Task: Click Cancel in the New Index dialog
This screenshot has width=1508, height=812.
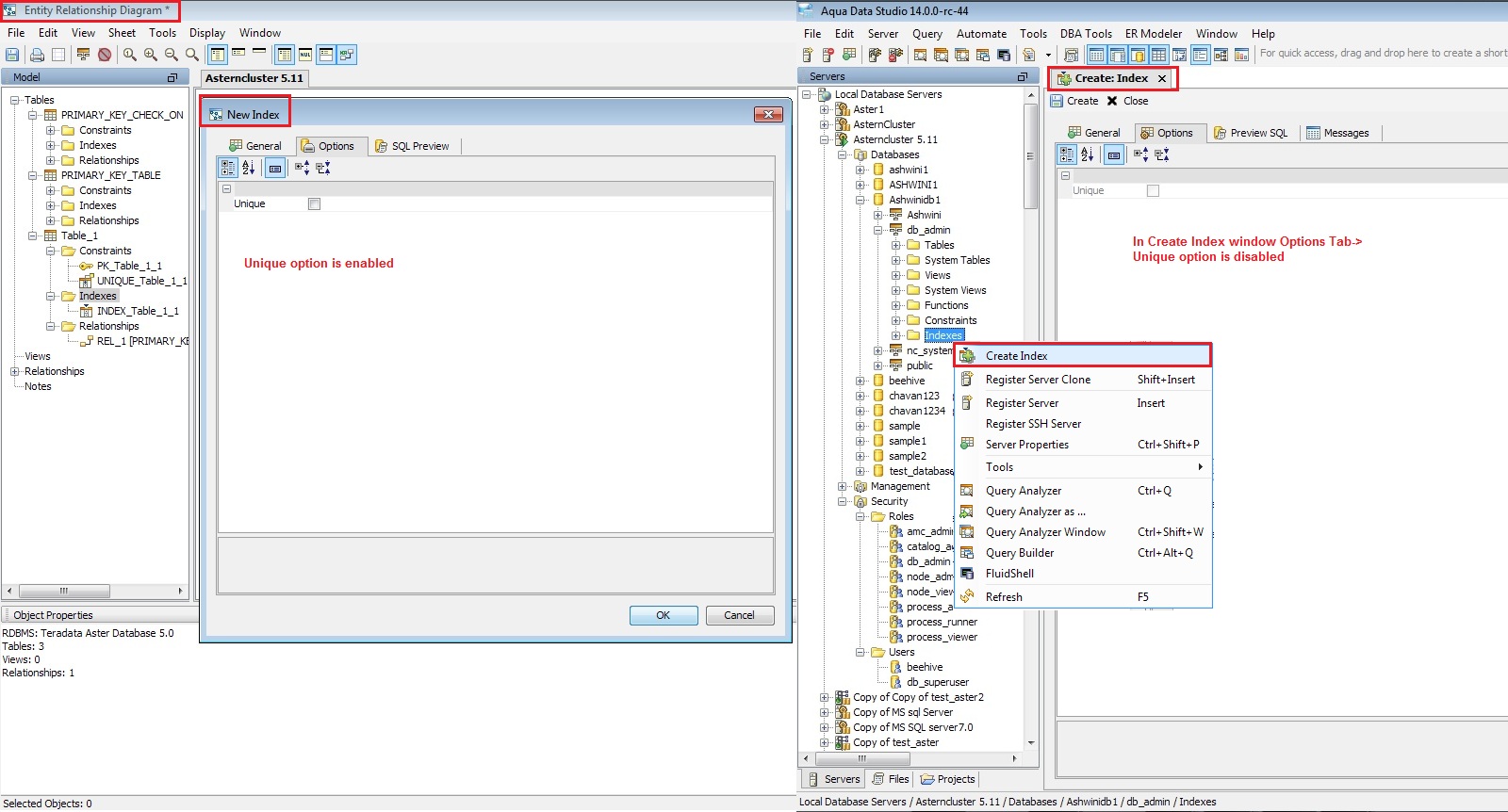Action: pos(739,615)
